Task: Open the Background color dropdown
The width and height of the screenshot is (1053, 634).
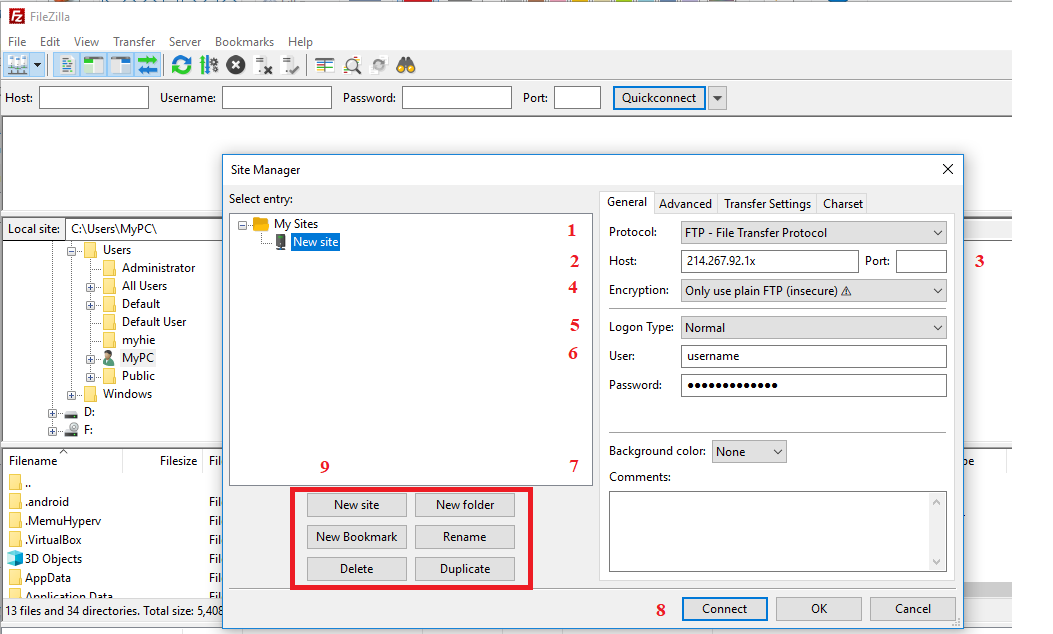Action: pos(749,452)
